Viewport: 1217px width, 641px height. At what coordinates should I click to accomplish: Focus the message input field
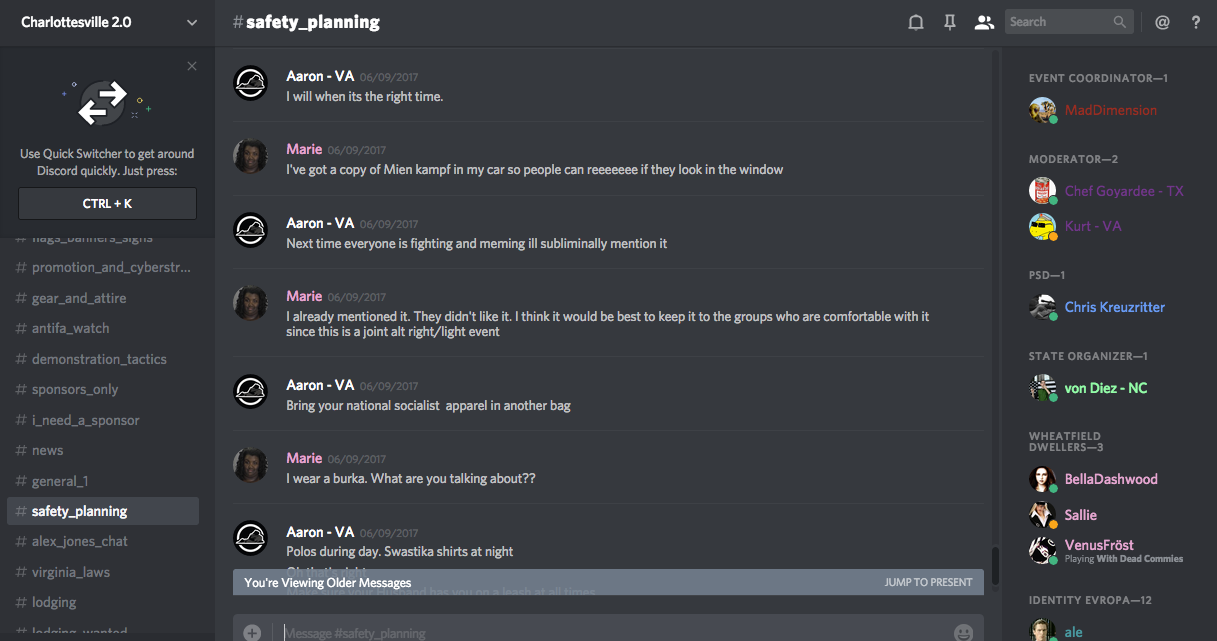click(x=600, y=632)
